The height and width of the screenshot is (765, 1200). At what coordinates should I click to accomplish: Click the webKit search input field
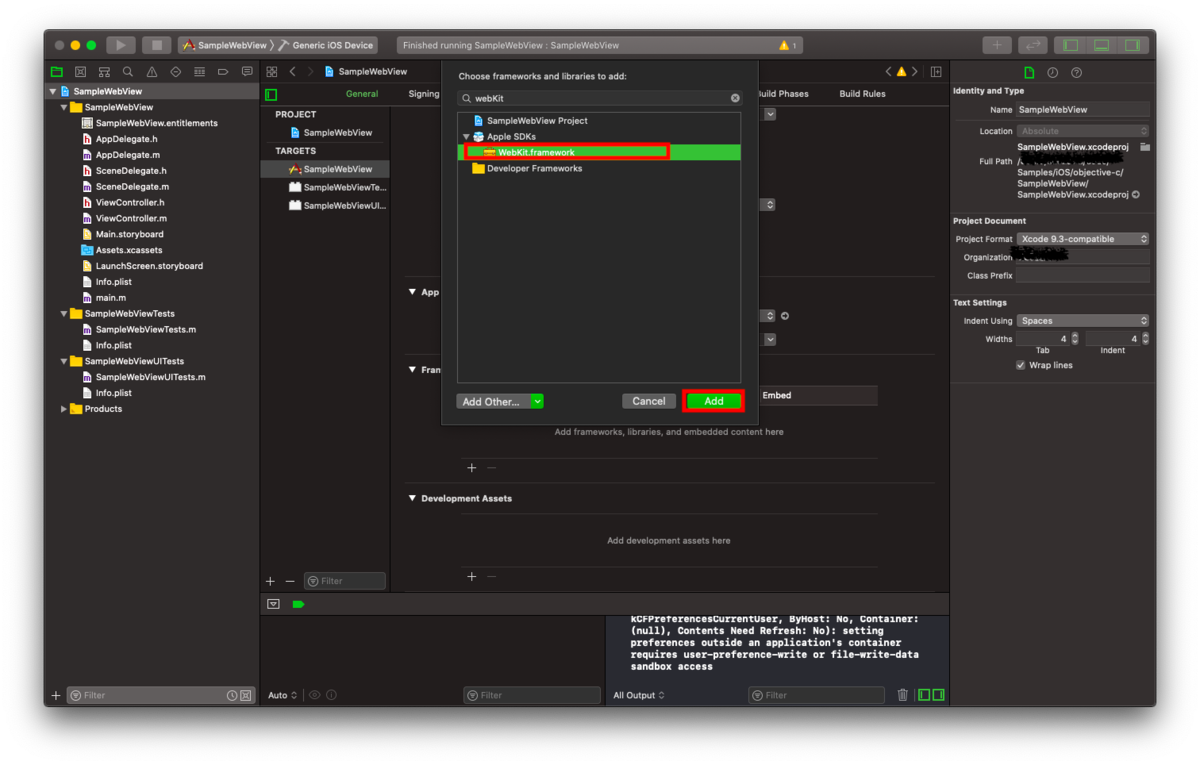tap(600, 98)
